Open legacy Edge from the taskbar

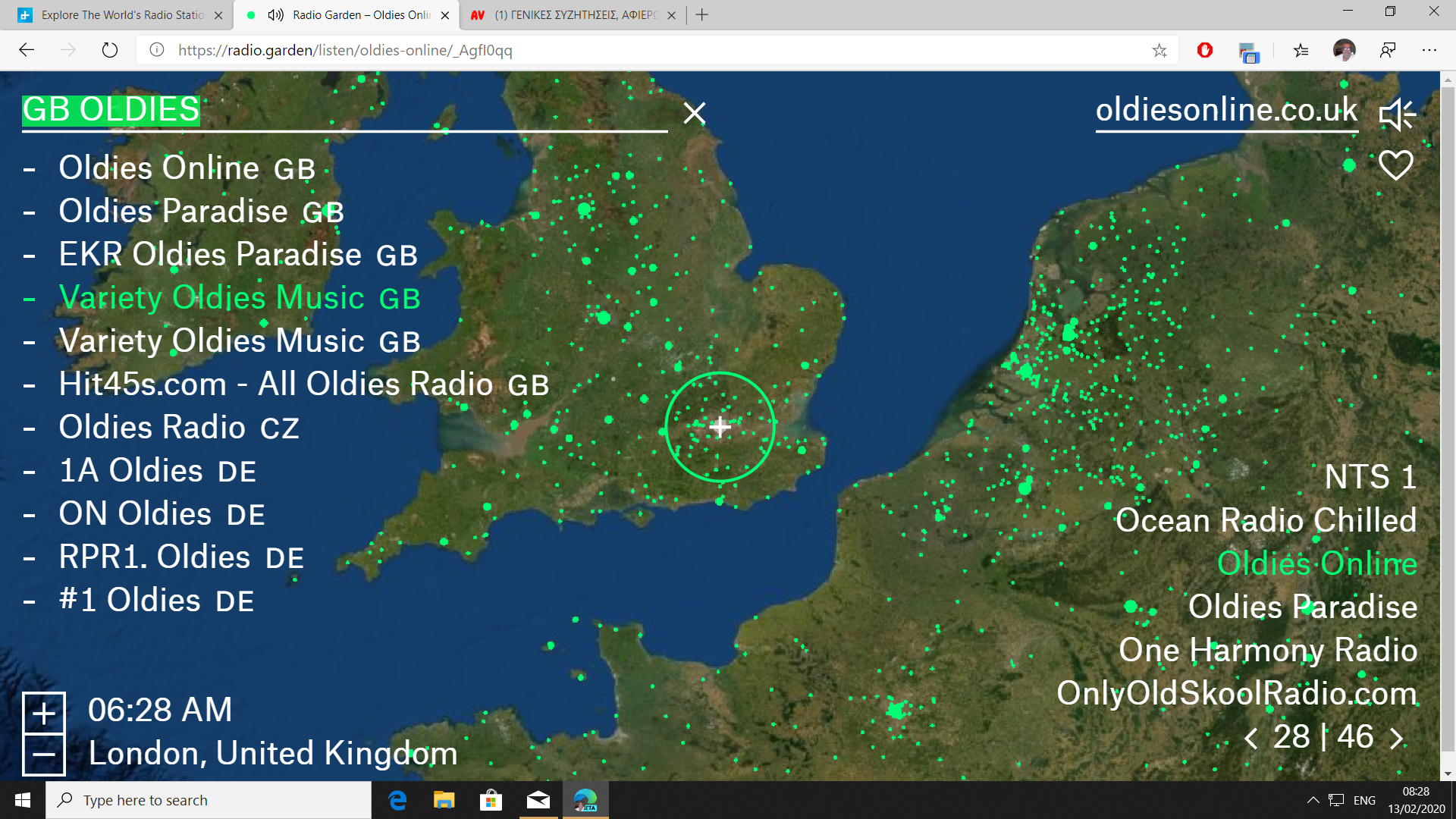pyautogui.click(x=397, y=800)
